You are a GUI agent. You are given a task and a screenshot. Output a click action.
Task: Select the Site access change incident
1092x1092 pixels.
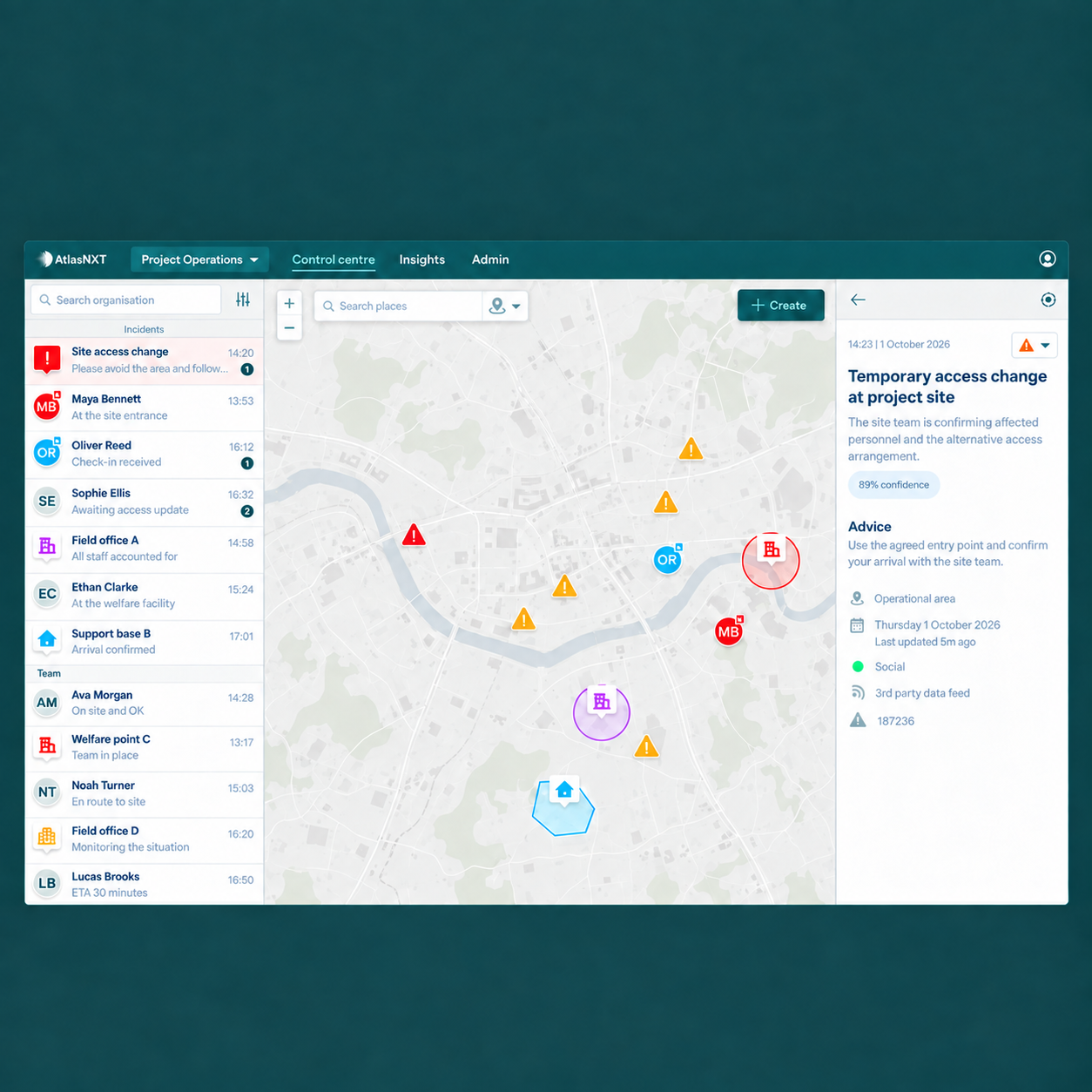point(144,361)
